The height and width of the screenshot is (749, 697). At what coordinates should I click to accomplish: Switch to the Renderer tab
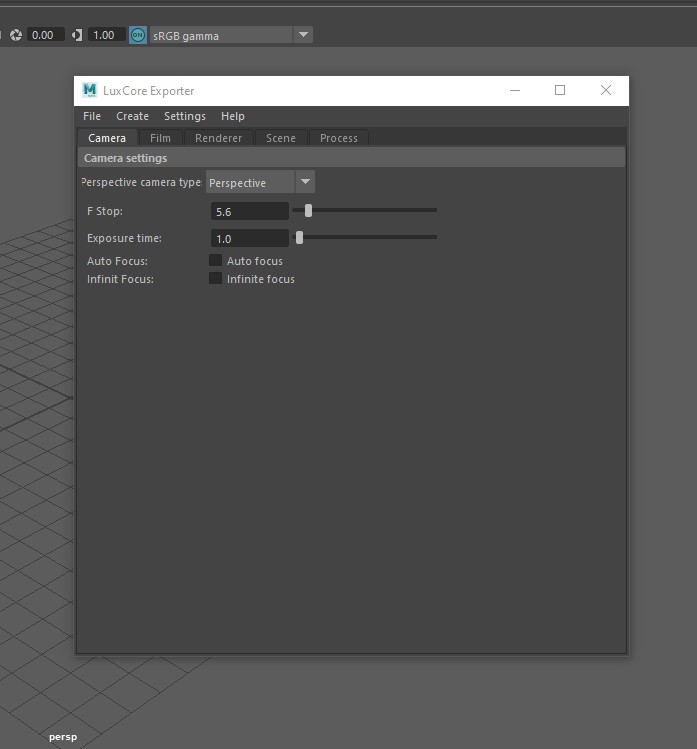point(219,138)
